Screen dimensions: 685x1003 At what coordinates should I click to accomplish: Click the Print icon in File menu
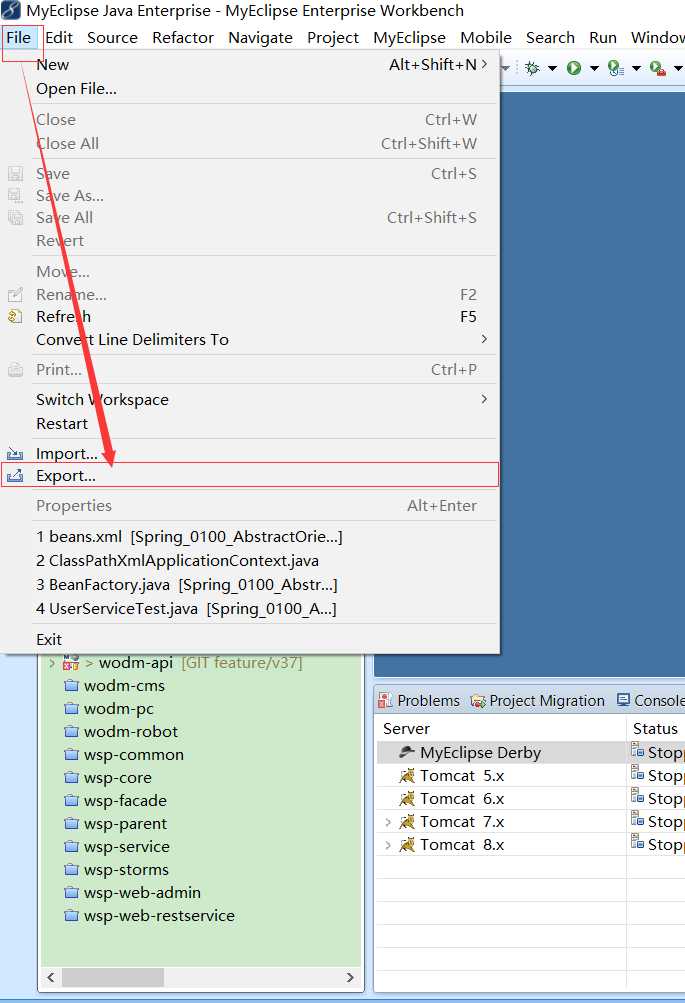(15, 369)
